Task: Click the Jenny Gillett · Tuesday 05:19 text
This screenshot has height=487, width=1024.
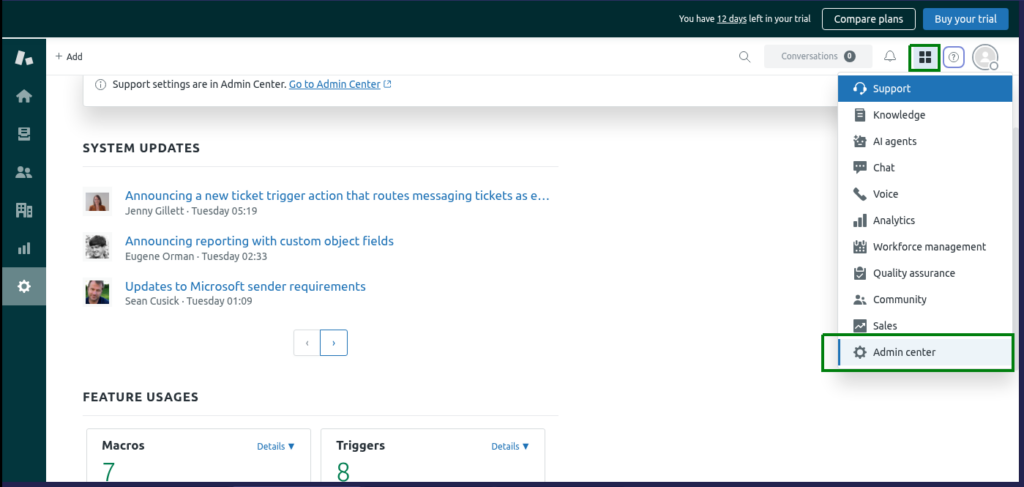Action: (191, 211)
